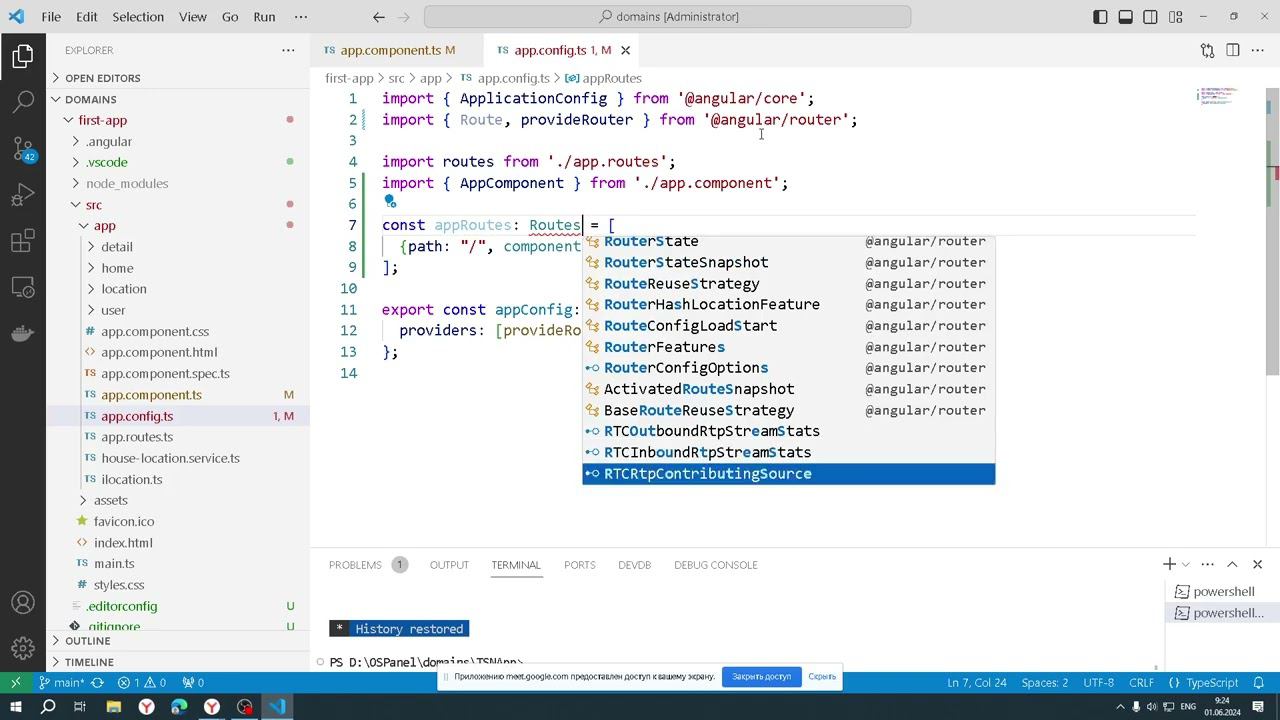Image resolution: width=1280 pixels, height=720 pixels.
Task: Click the Скрыть link
Action: 822,677
